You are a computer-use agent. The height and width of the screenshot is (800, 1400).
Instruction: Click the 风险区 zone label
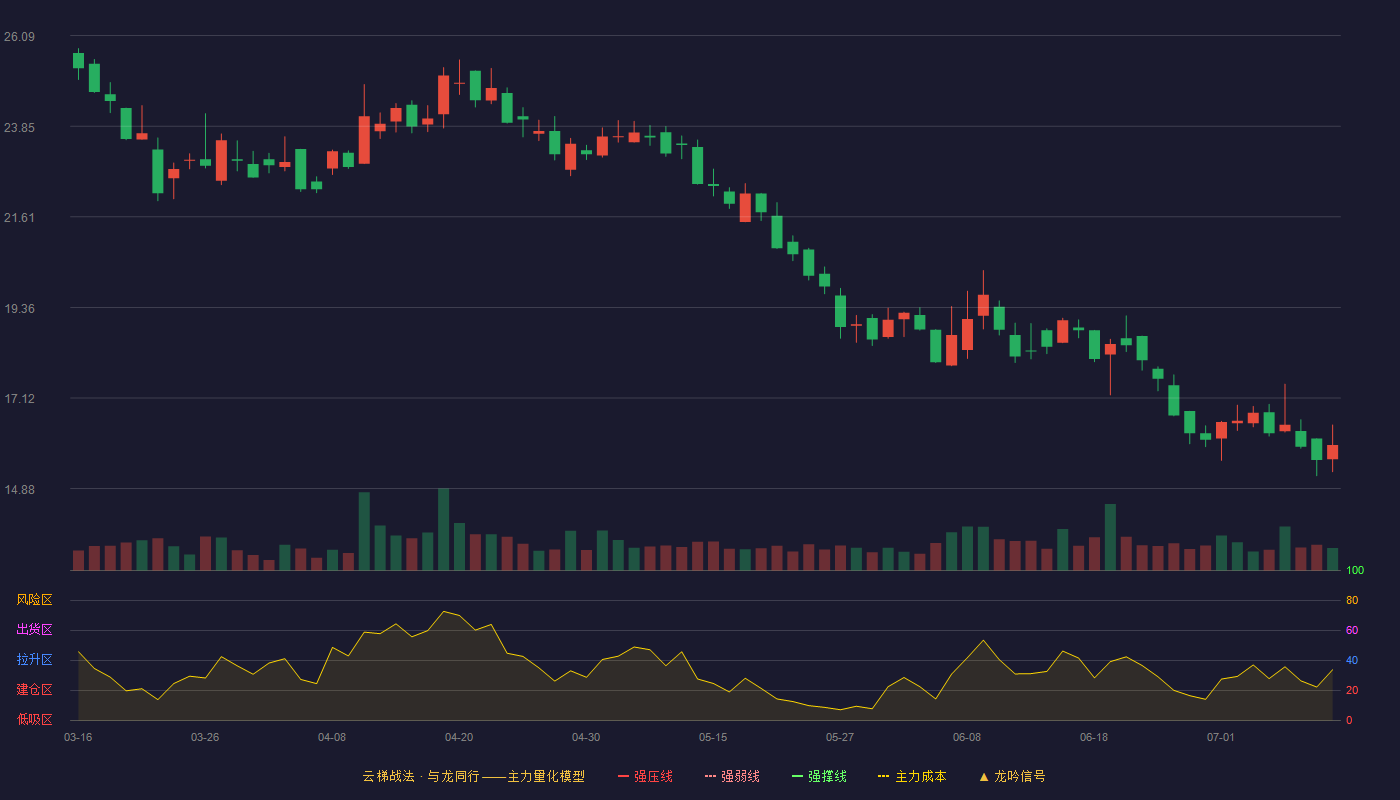(34, 600)
